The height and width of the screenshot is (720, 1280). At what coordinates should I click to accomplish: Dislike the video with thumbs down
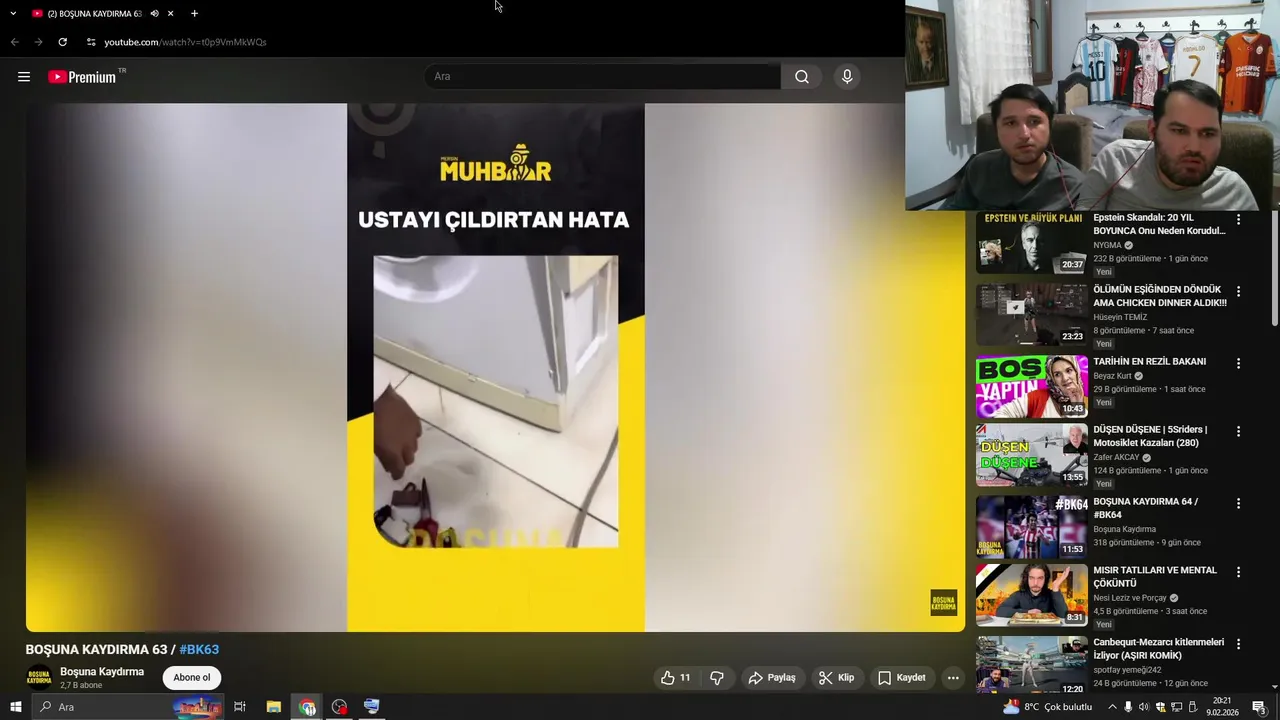point(717,678)
